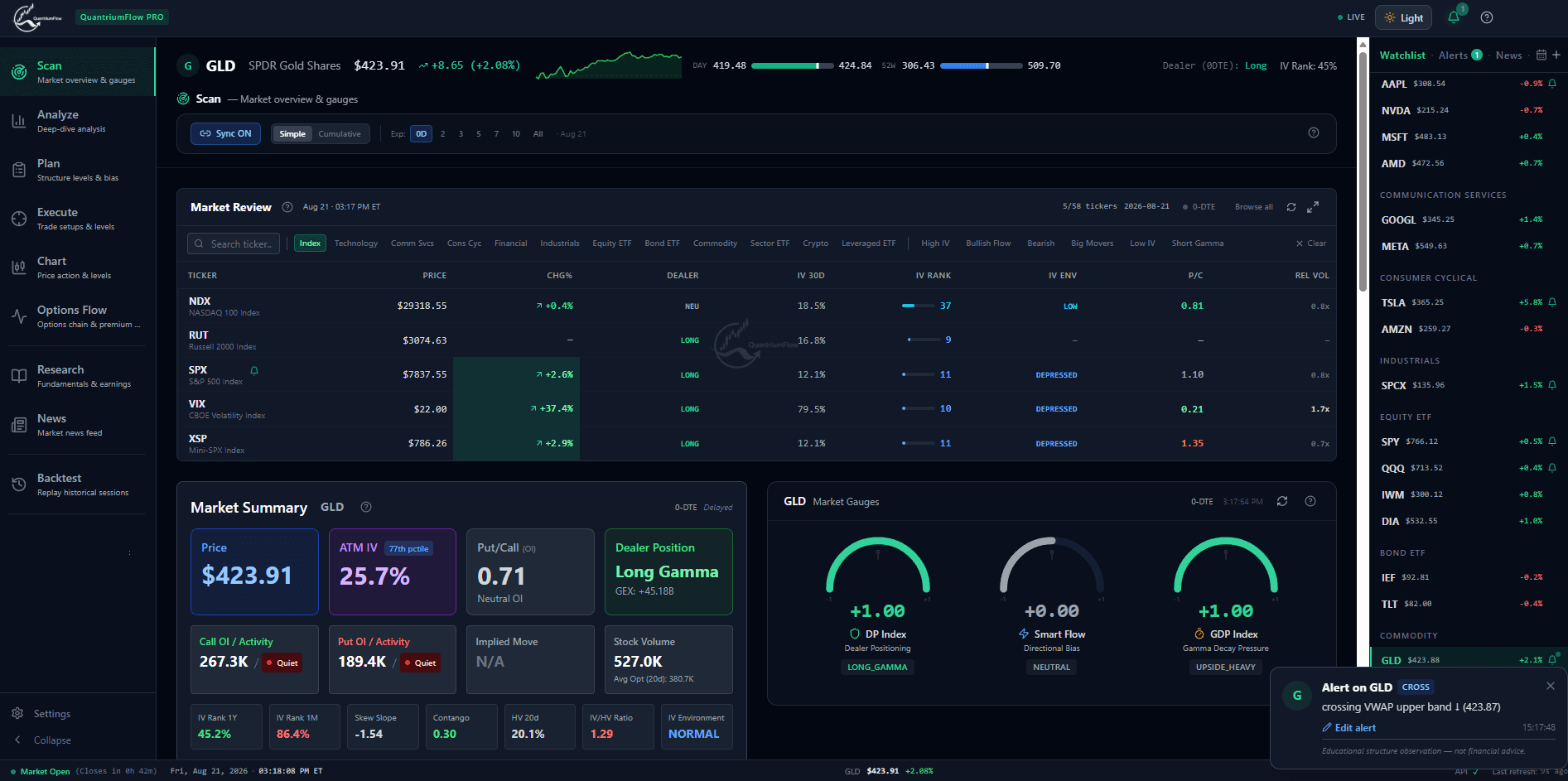The height and width of the screenshot is (781, 1568).
Task: Open the Market Gauges help icon
Action: (x=1310, y=501)
